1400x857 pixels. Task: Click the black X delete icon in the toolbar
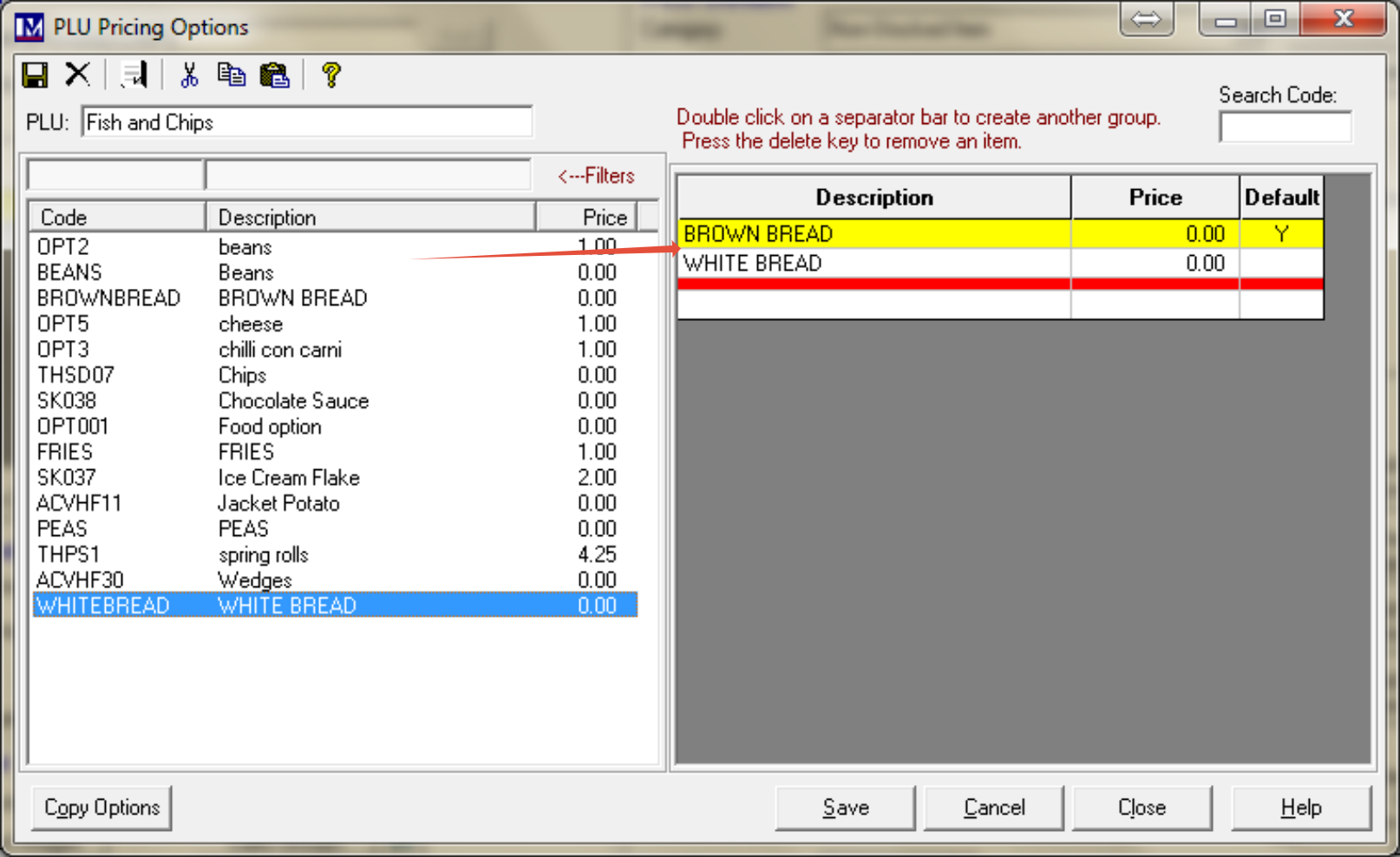(78, 75)
